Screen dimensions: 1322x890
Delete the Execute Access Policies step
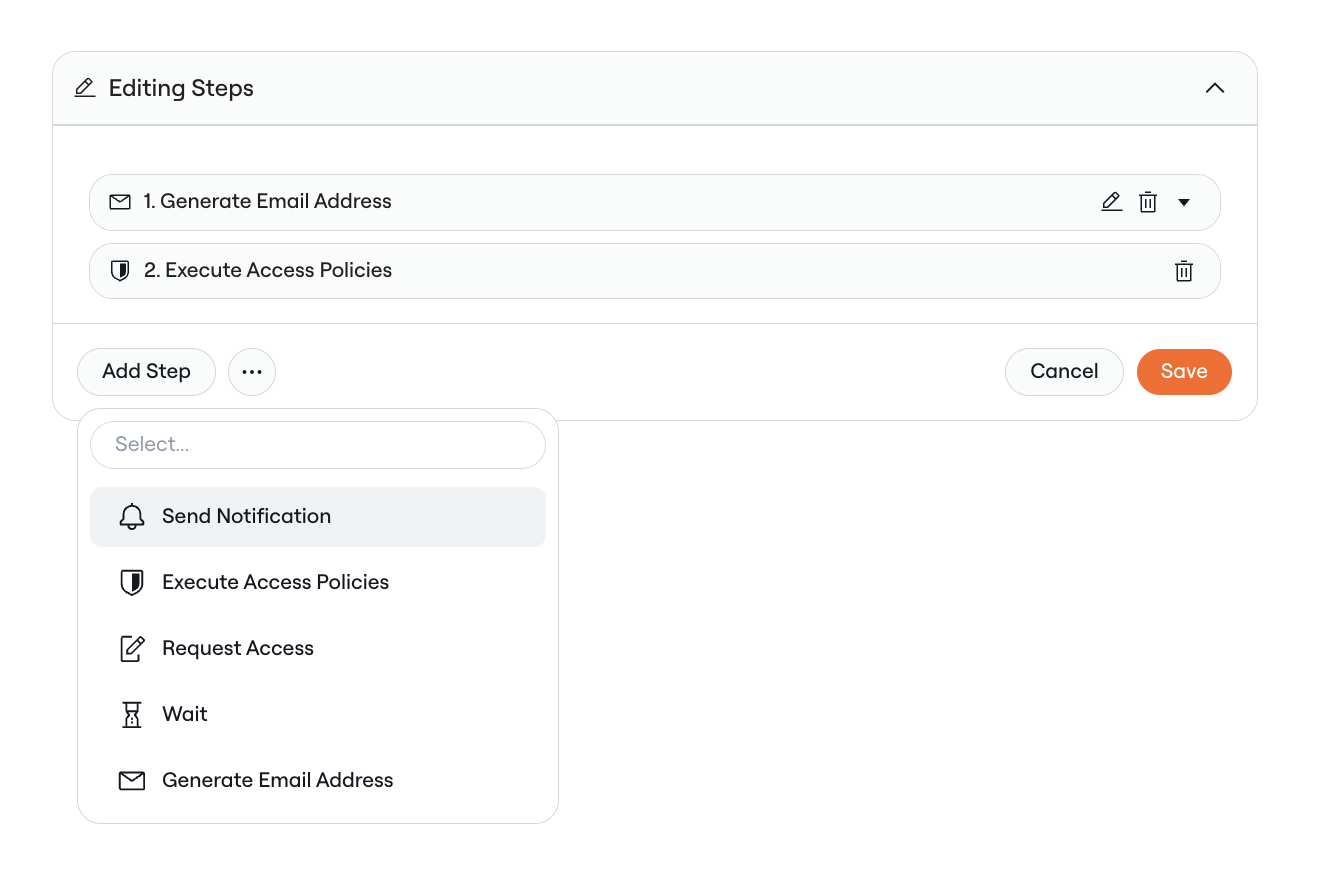(x=1184, y=271)
